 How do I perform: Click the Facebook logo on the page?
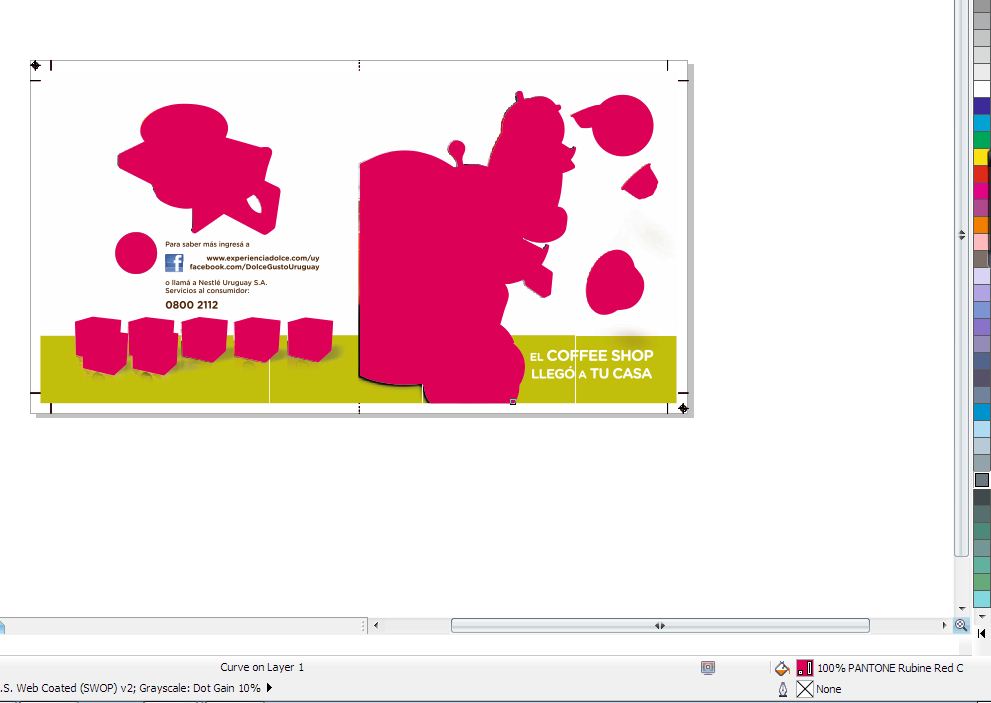pos(174,262)
